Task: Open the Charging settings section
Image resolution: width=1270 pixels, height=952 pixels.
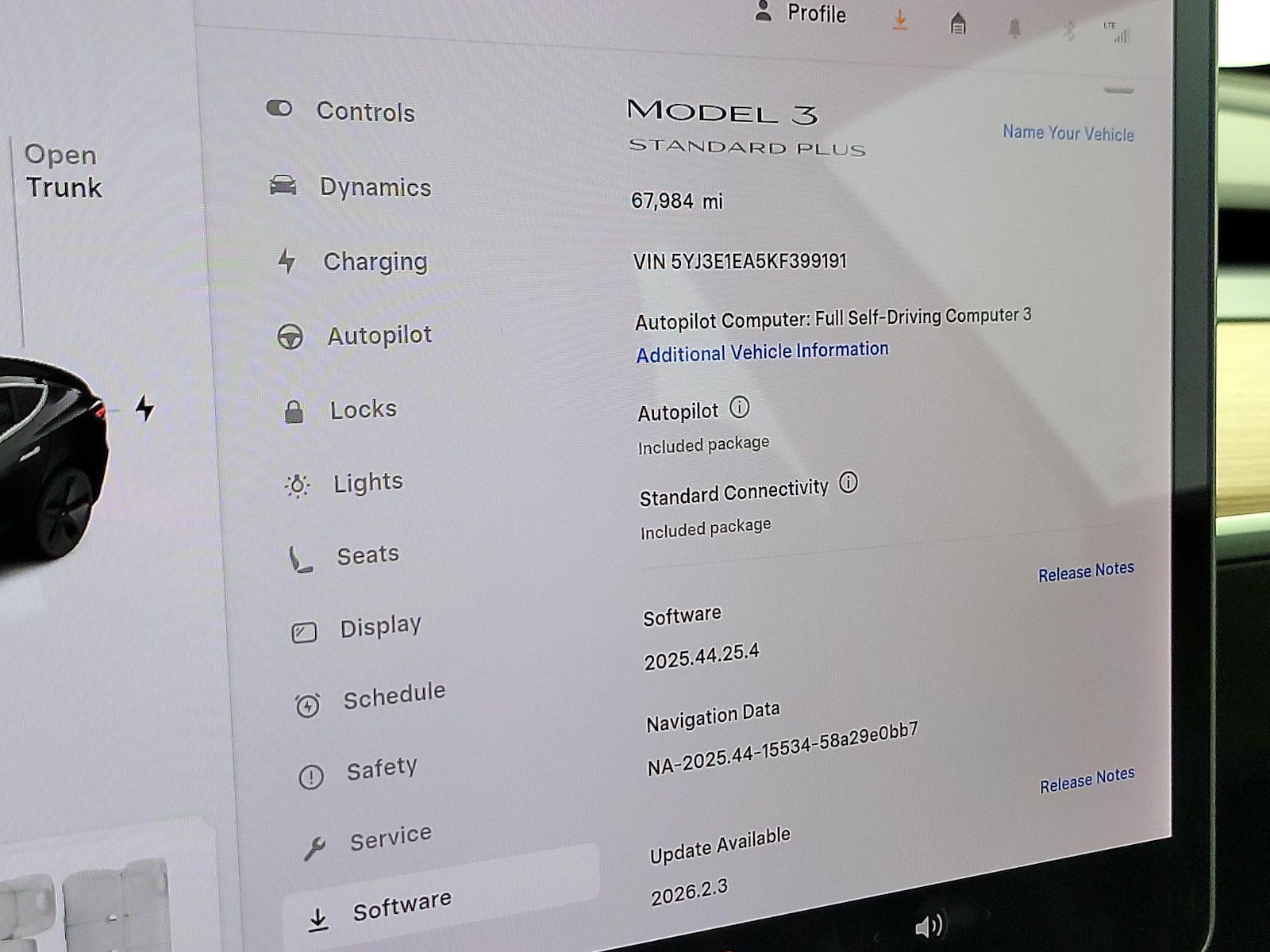Action: pyautogui.click(x=374, y=261)
